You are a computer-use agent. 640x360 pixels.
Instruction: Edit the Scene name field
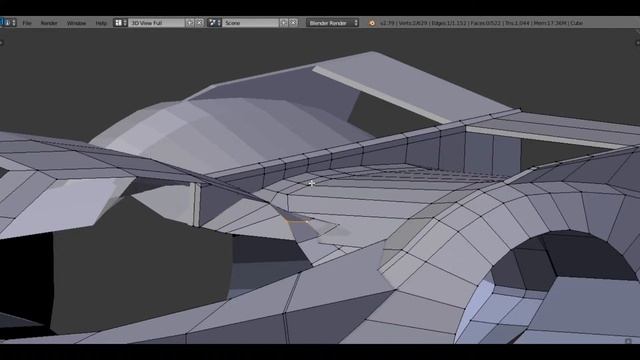(250, 23)
